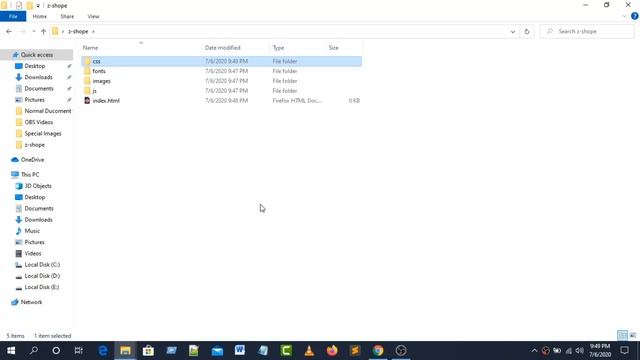640x360 pixels.
Task: Launch VLC media player from the taskbar
Action: pos(309,351)
